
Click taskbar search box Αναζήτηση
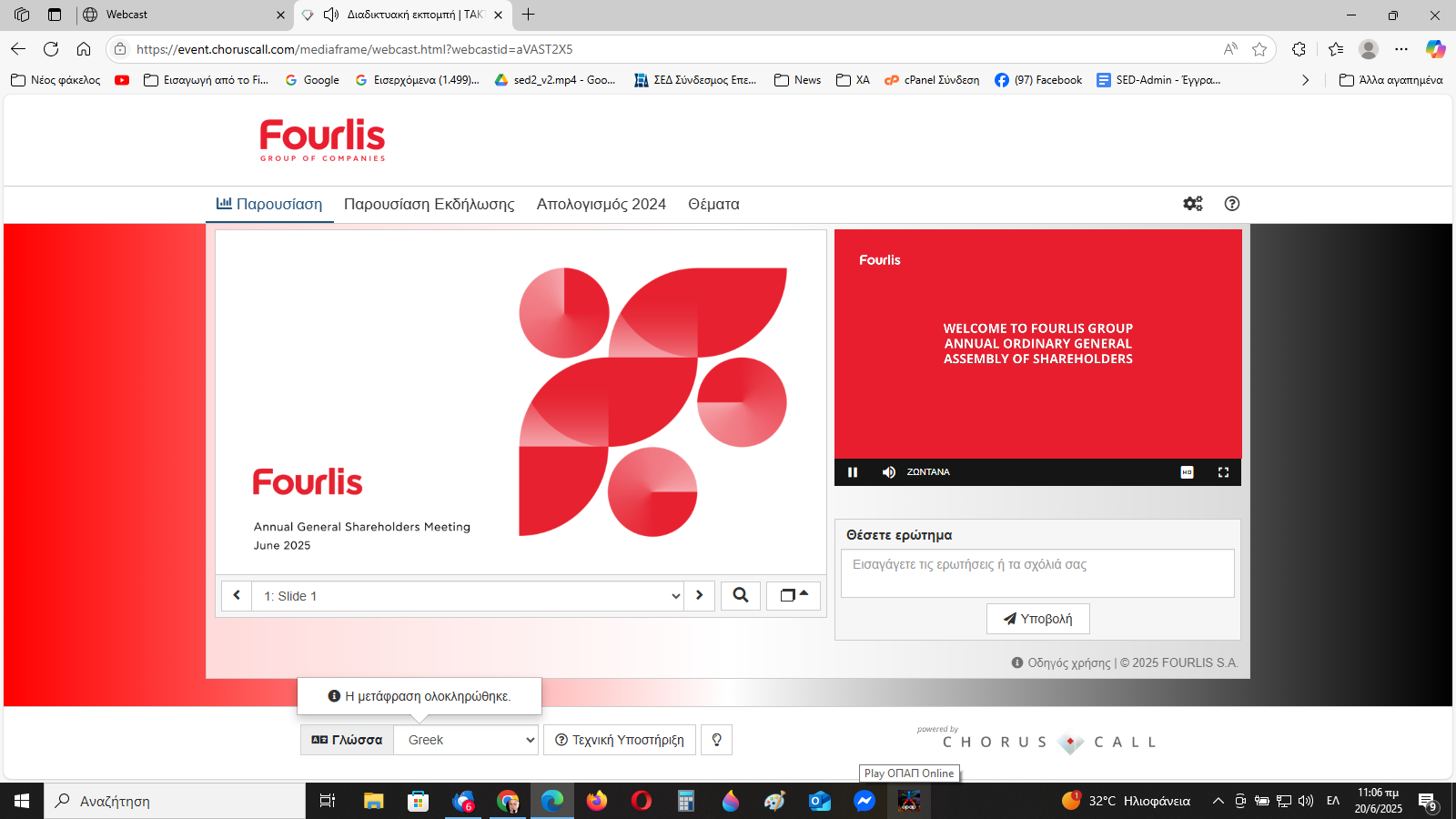point(175,801)
